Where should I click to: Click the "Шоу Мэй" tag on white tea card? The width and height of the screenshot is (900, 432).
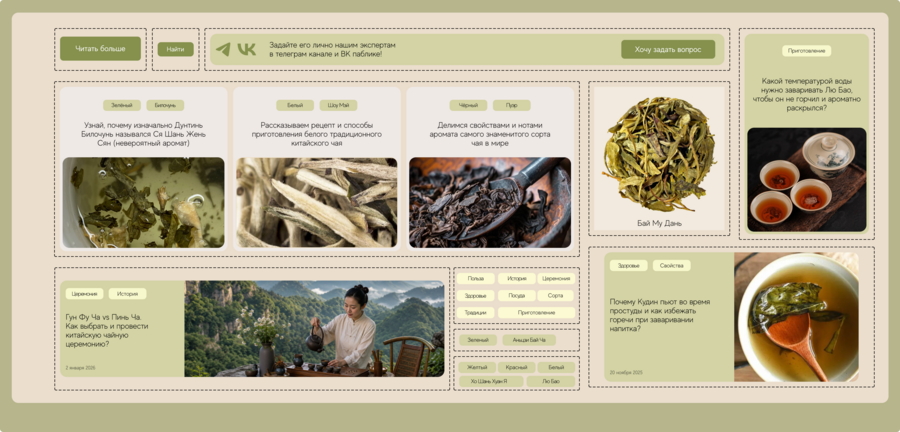tap(339, 106)
